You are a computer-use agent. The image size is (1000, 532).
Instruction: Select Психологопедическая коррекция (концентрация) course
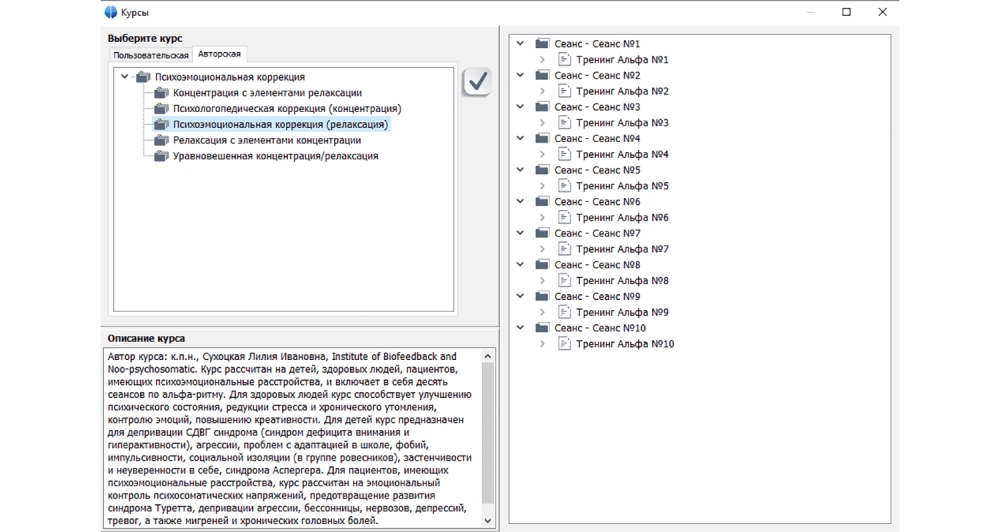tap(287, 109)
